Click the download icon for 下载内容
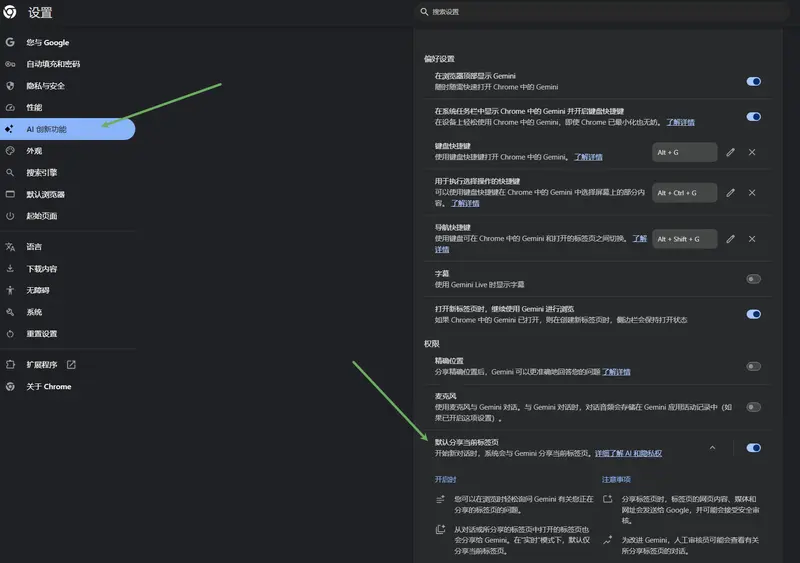This screenshot has width=800, height=563. [x=10, y=268]
